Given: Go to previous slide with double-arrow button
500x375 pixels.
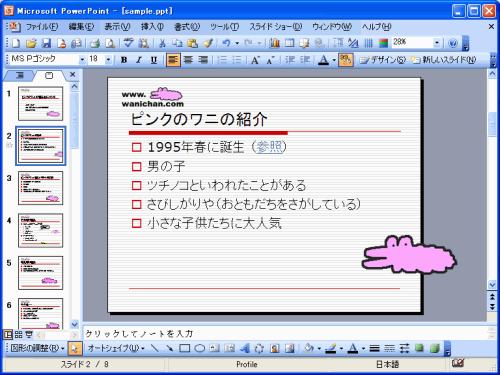Looking at the screenshot, I should [x=492, y=296].
